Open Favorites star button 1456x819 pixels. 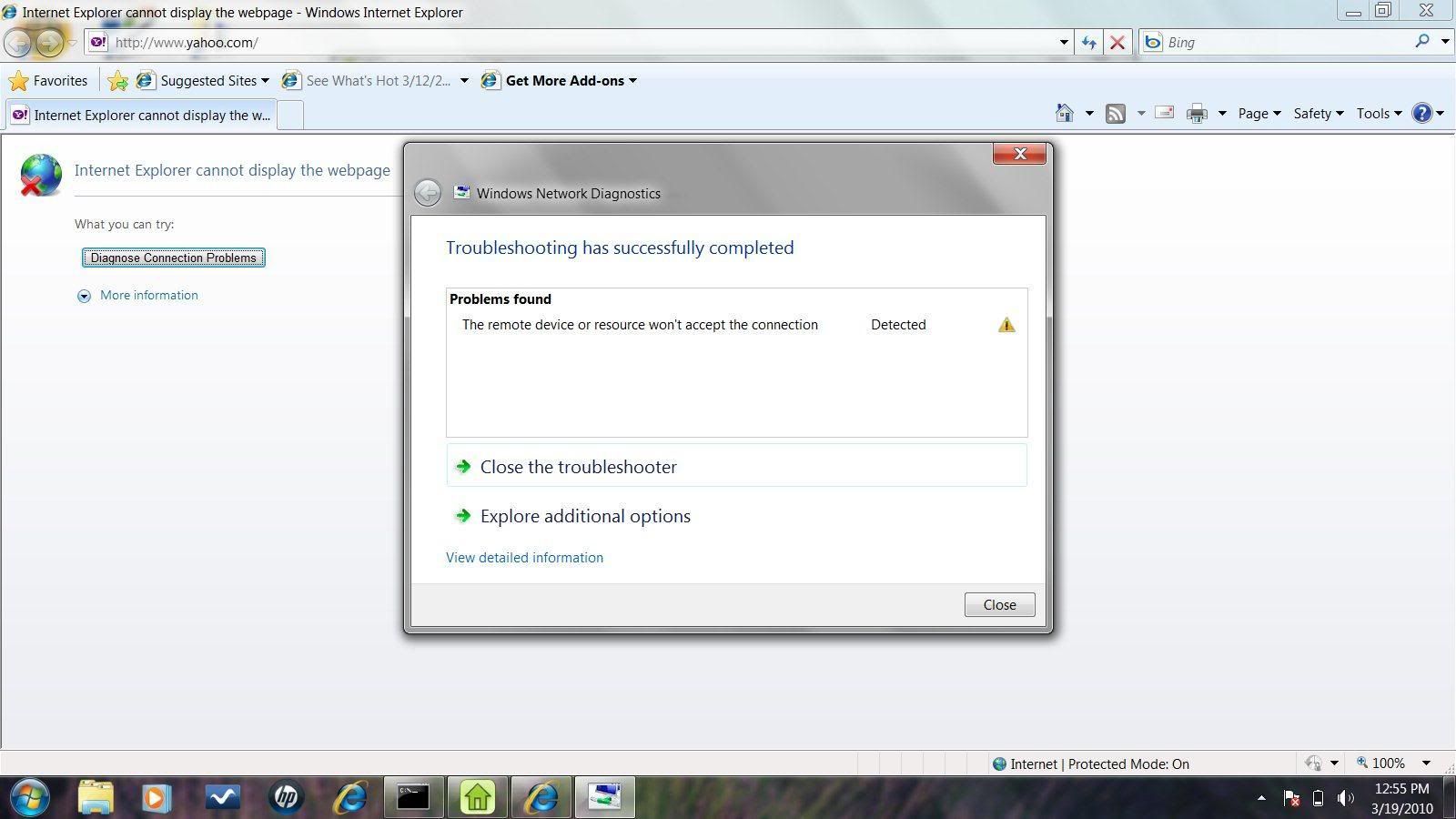48,81
